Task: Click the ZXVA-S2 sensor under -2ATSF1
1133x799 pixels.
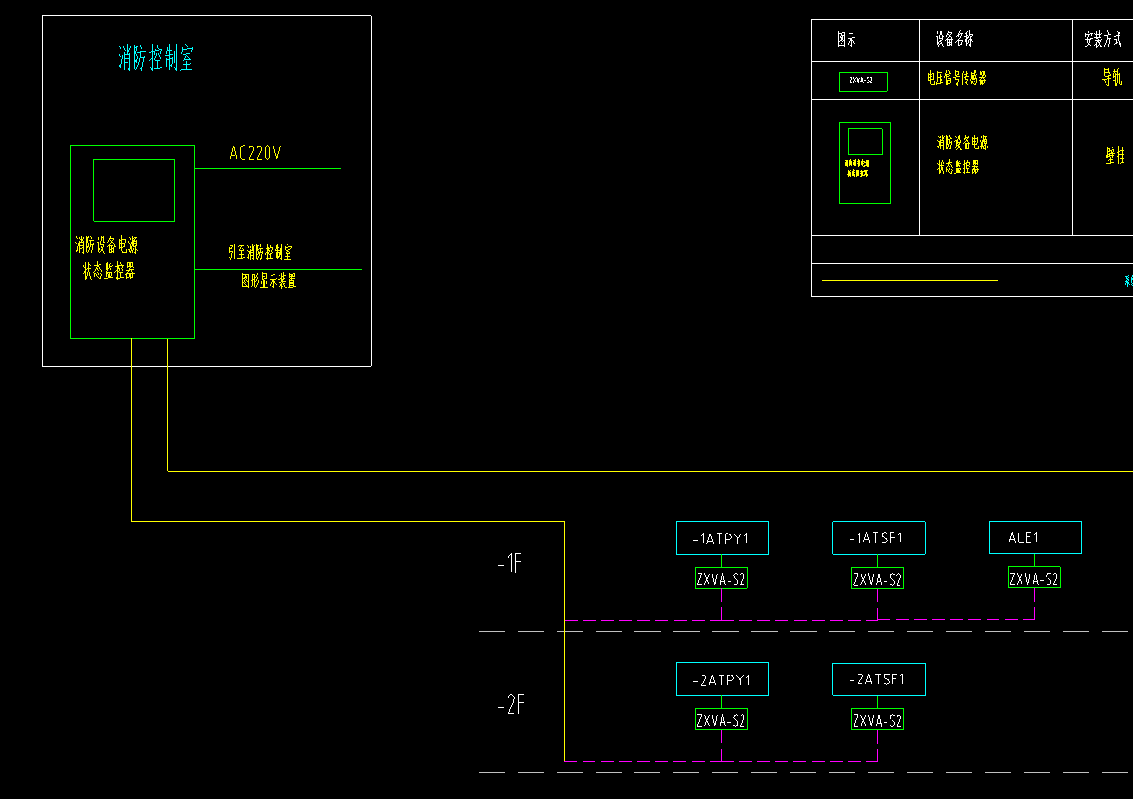Action: [x=877, y=720]
